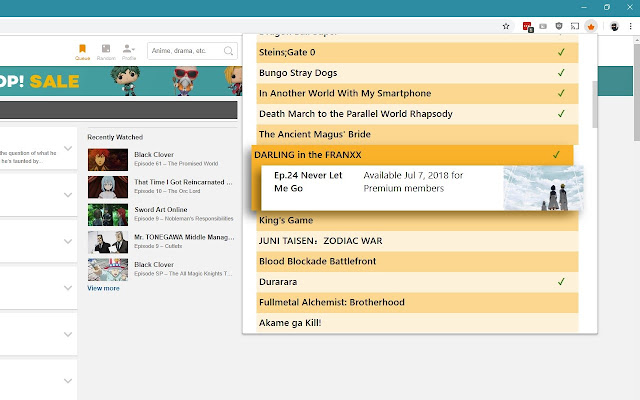Open the red extension icon with badge
The width and height of the screenshot is (640, 400).
(527, 27)
